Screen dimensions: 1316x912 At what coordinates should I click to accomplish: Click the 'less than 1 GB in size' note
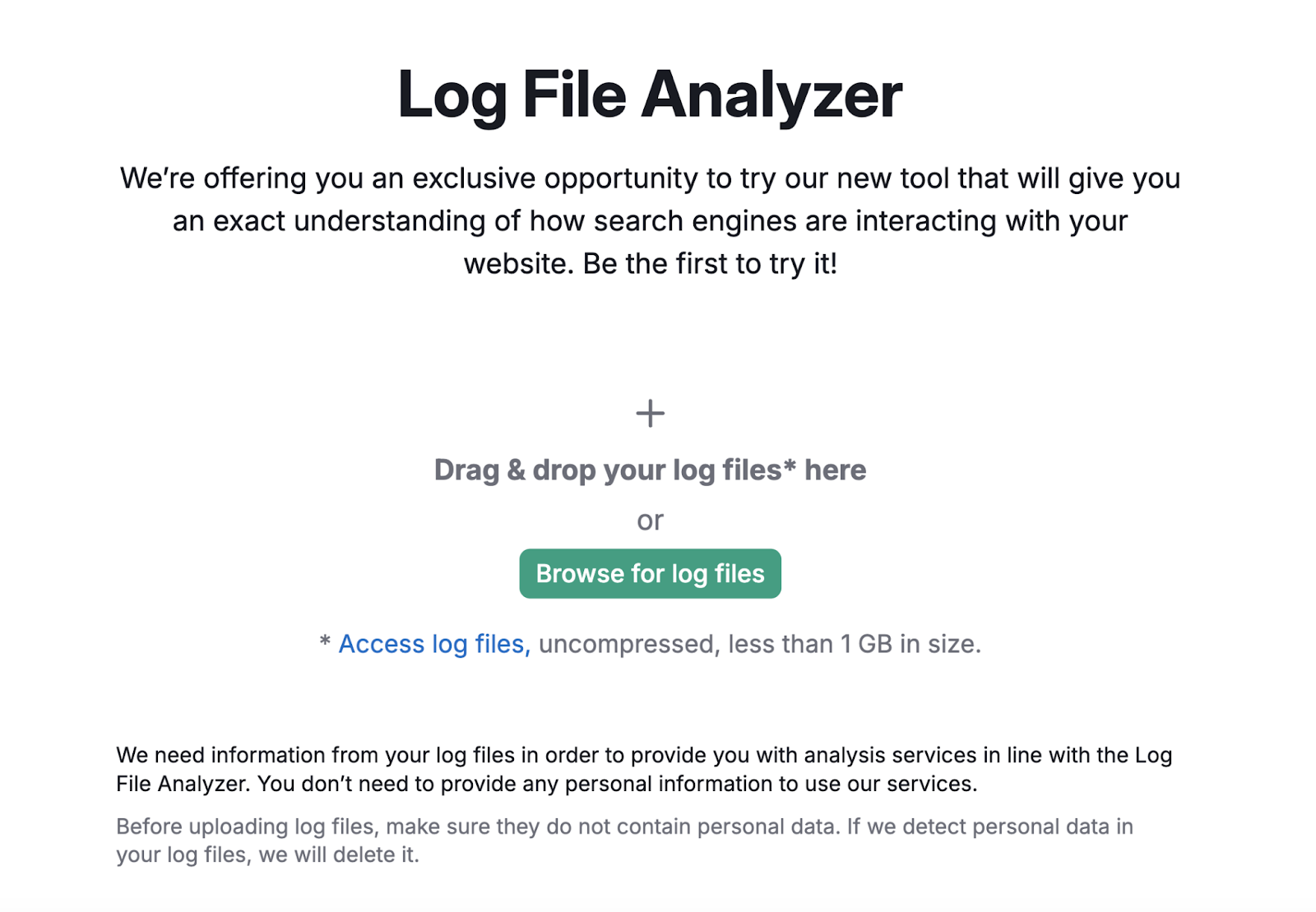(854, 644)
